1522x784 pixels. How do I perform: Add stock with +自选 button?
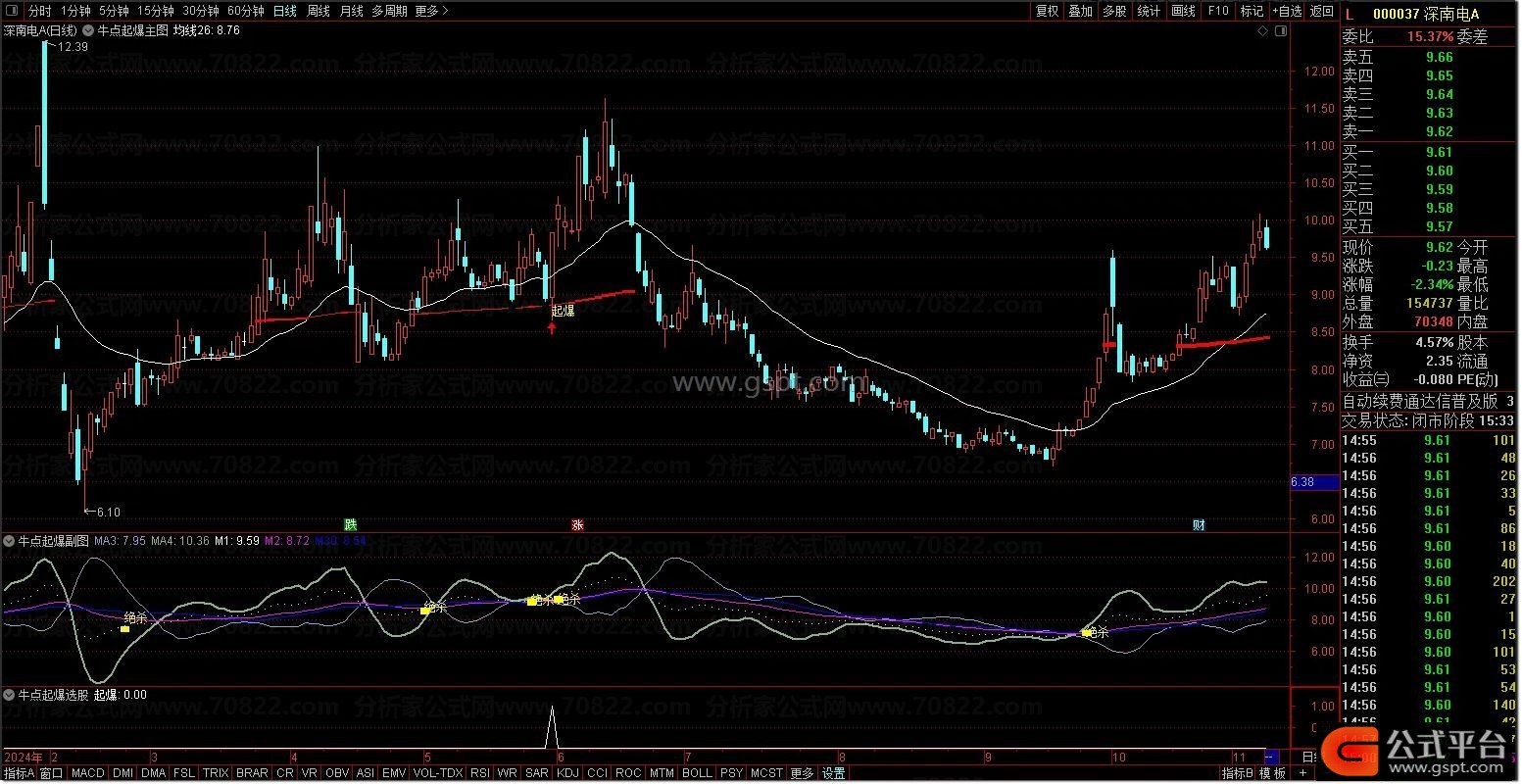click(x=1287, y=12)
